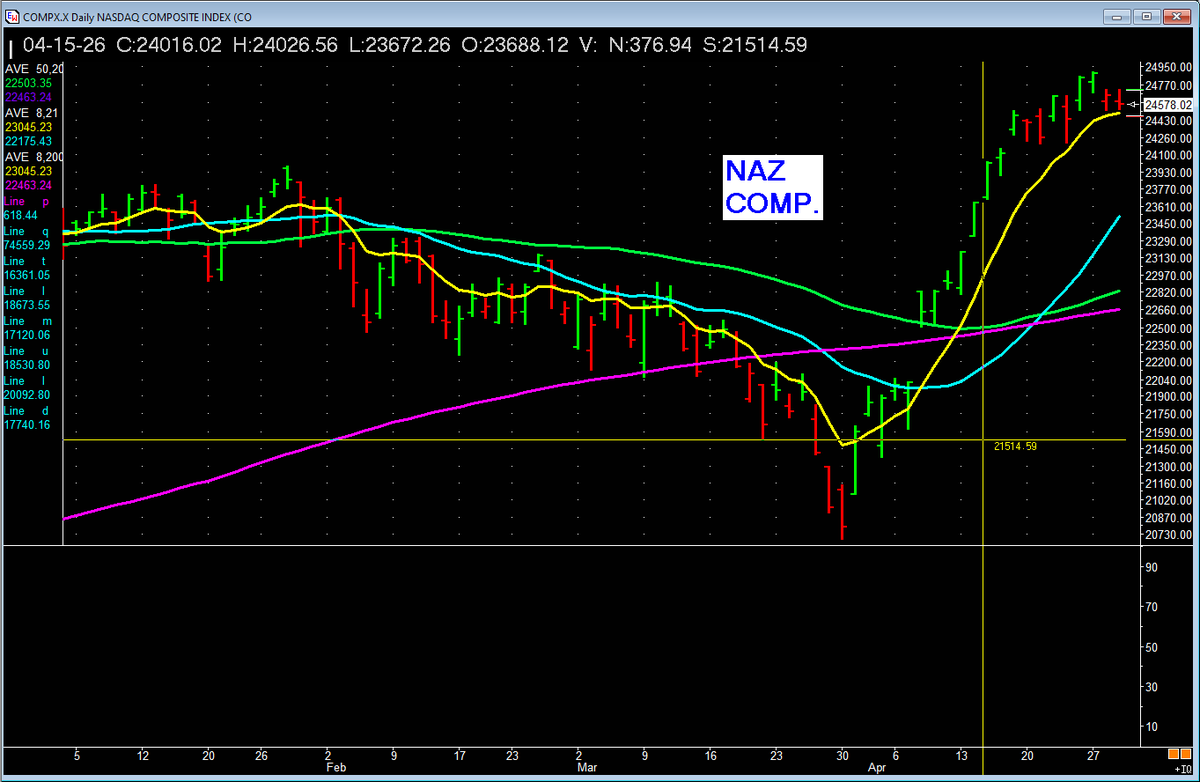The width and height of the screenshot is (1200, 782).
Task: Select the Line p study label
Action: point(27,201)
